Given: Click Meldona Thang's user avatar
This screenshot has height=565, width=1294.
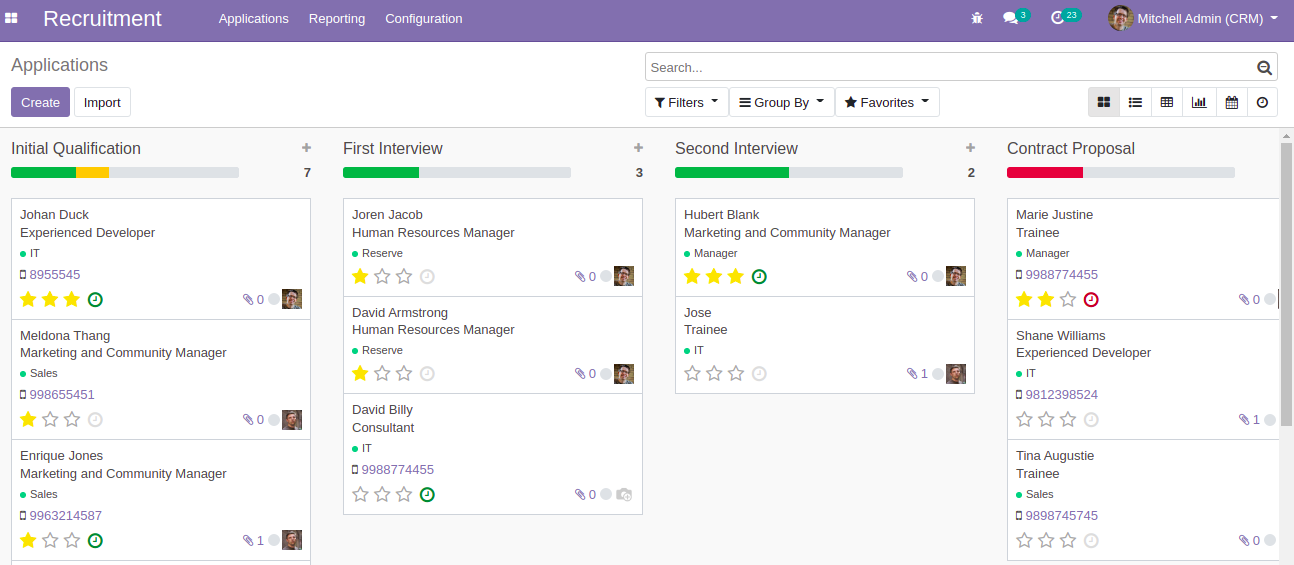Looking at the screenshot, I should click(292, 420).
